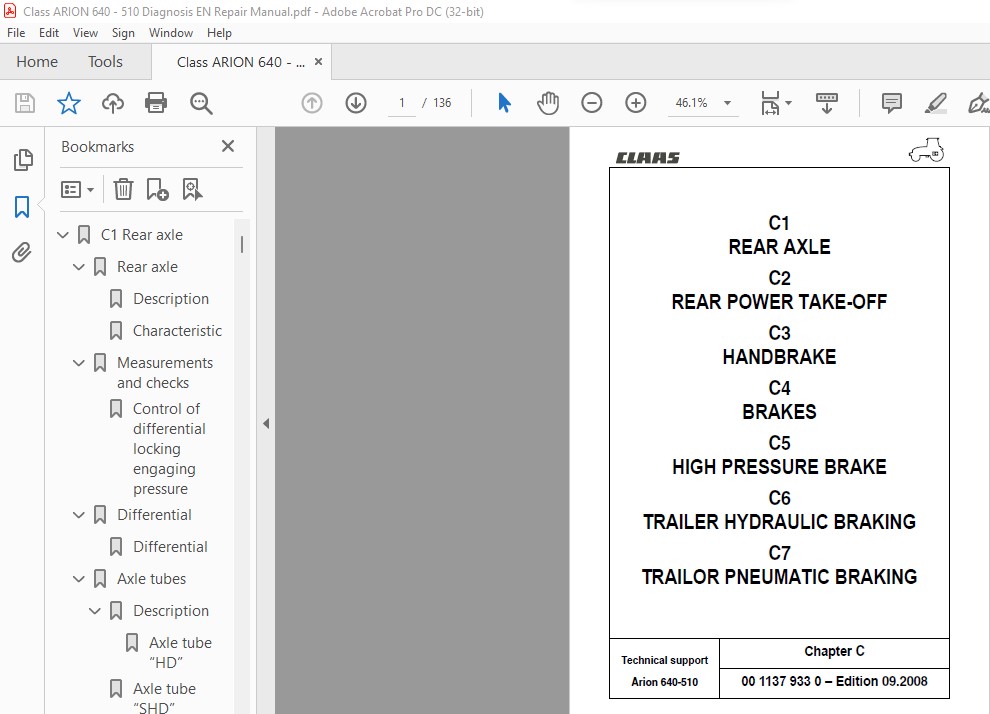Click the upload to cloud icon
The image size is (990, 714).
113,103
